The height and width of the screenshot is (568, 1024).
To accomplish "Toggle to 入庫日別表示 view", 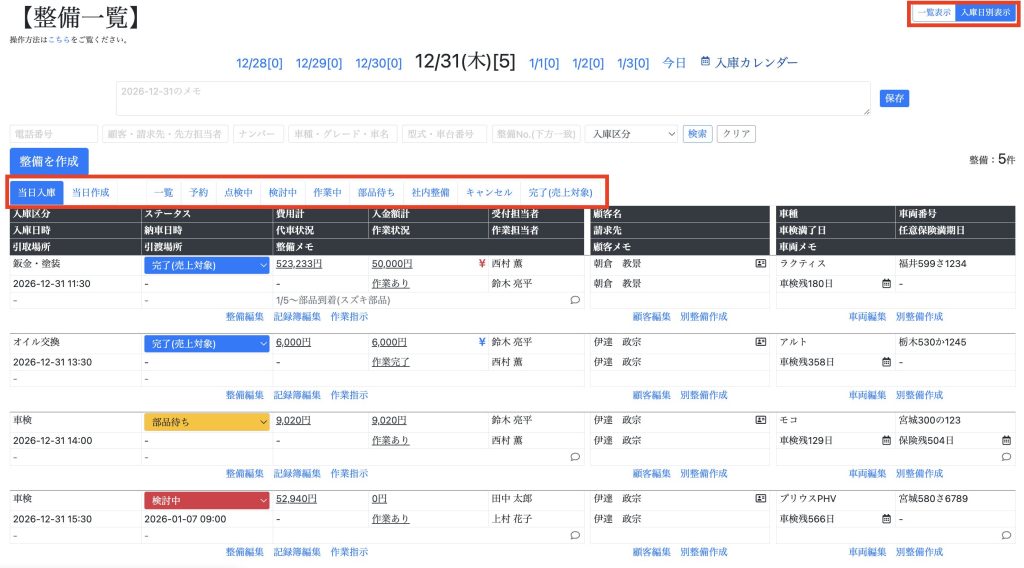I will pyautogui.click(x=985, y=13).
